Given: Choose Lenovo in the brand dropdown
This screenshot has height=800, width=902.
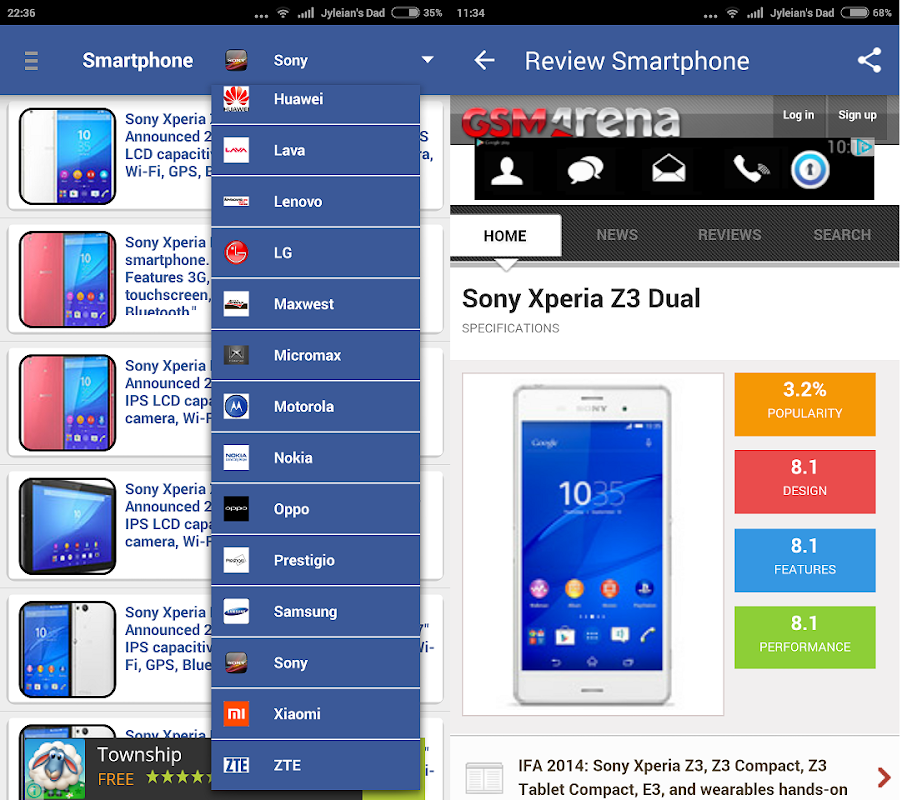Looking at the screenshot, I should click(316, 201).
